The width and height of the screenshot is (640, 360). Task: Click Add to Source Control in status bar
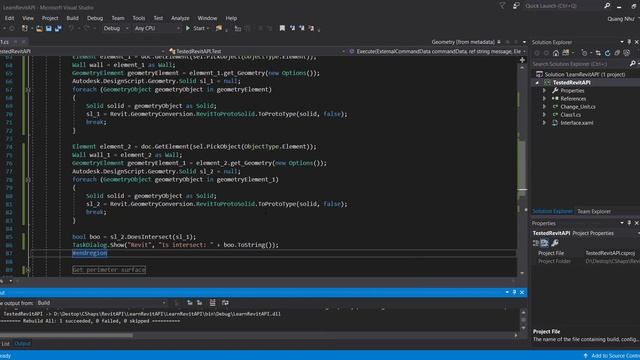[x=612, y=356]
